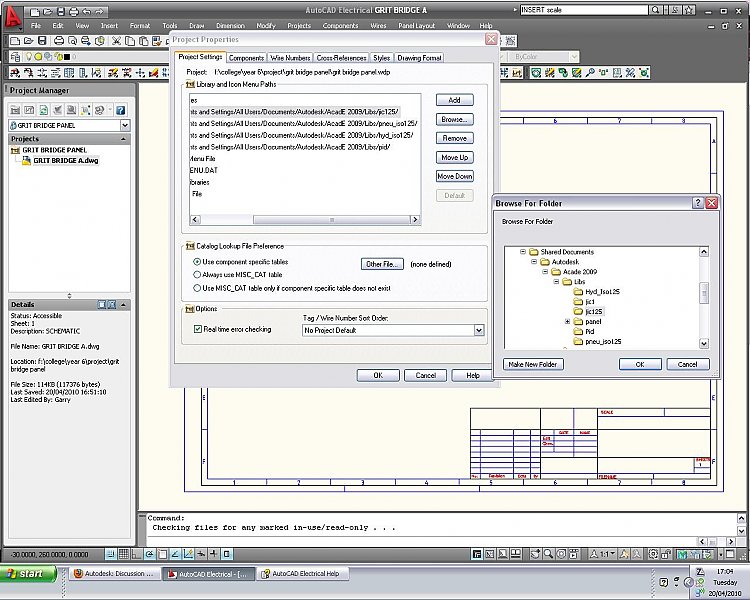Click the Move Up button
Image resolution: width=750 pixels, height=600 pixels.
coord(454,157)
